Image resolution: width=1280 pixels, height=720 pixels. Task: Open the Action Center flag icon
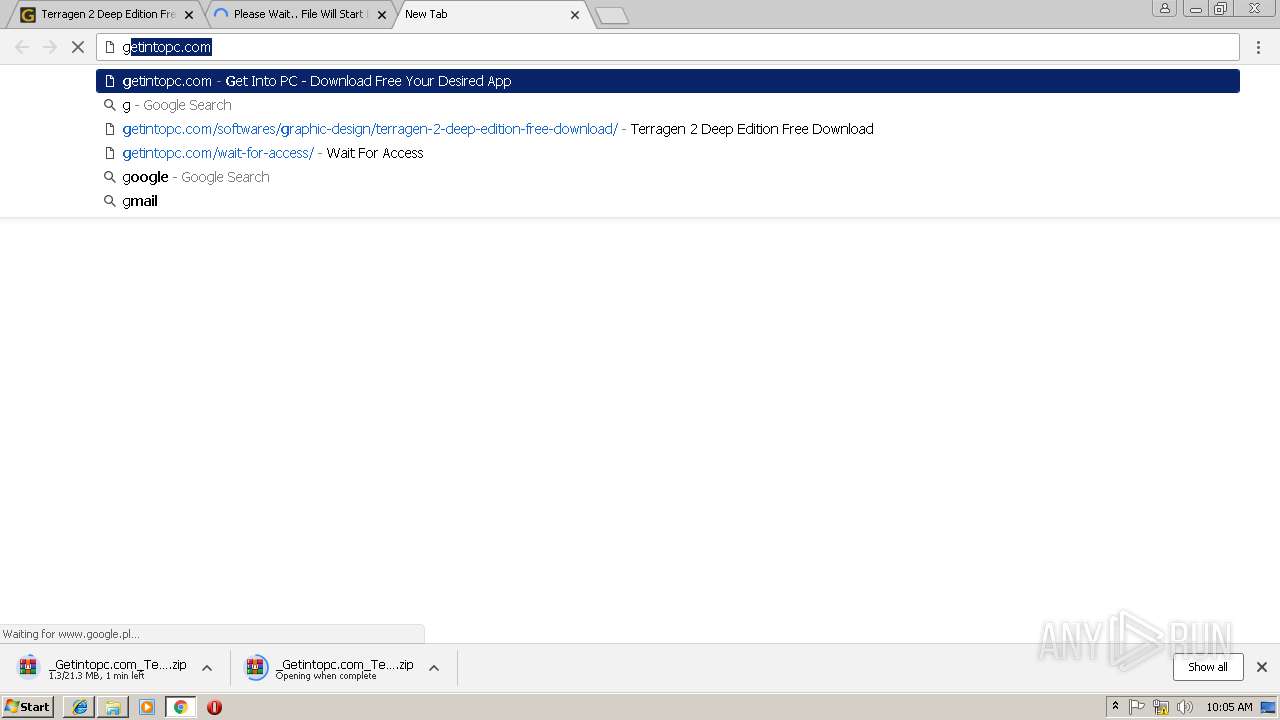(x=1137, y=707)
